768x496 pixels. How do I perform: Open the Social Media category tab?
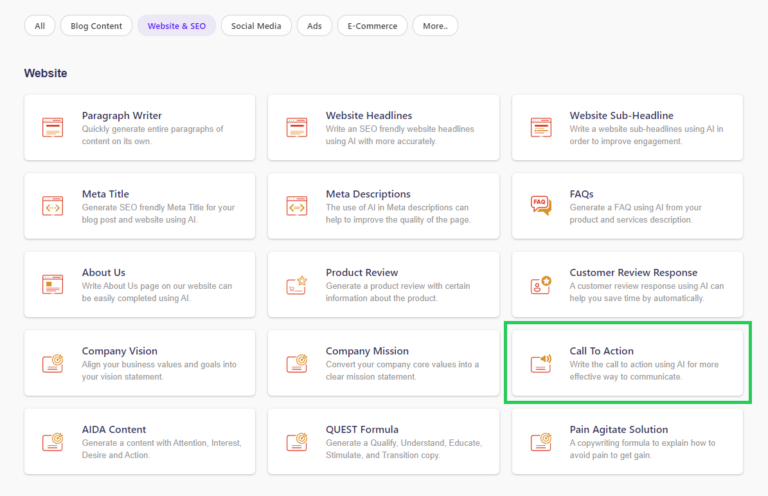click(256, 26)
